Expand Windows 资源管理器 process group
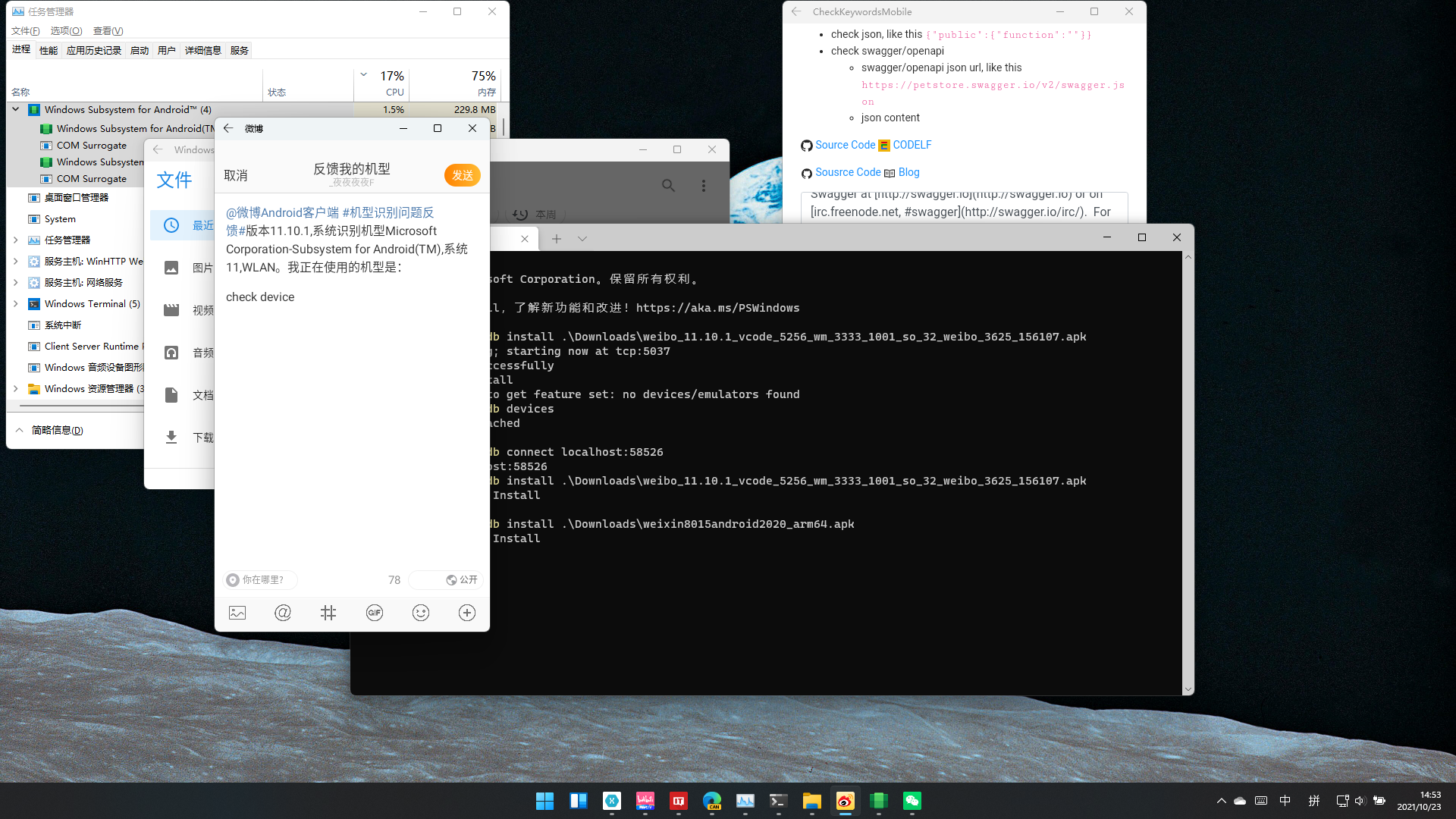 point(15,388)
